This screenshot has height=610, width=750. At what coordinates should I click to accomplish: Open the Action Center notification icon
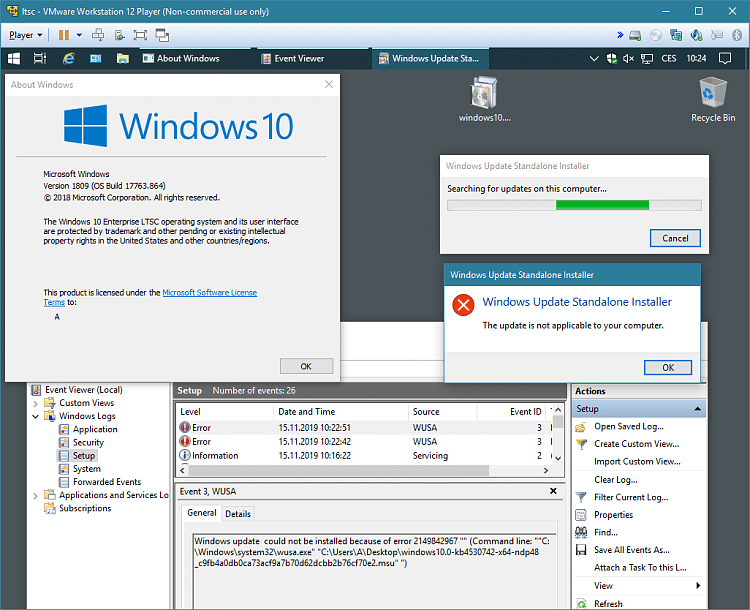[725, 58]
